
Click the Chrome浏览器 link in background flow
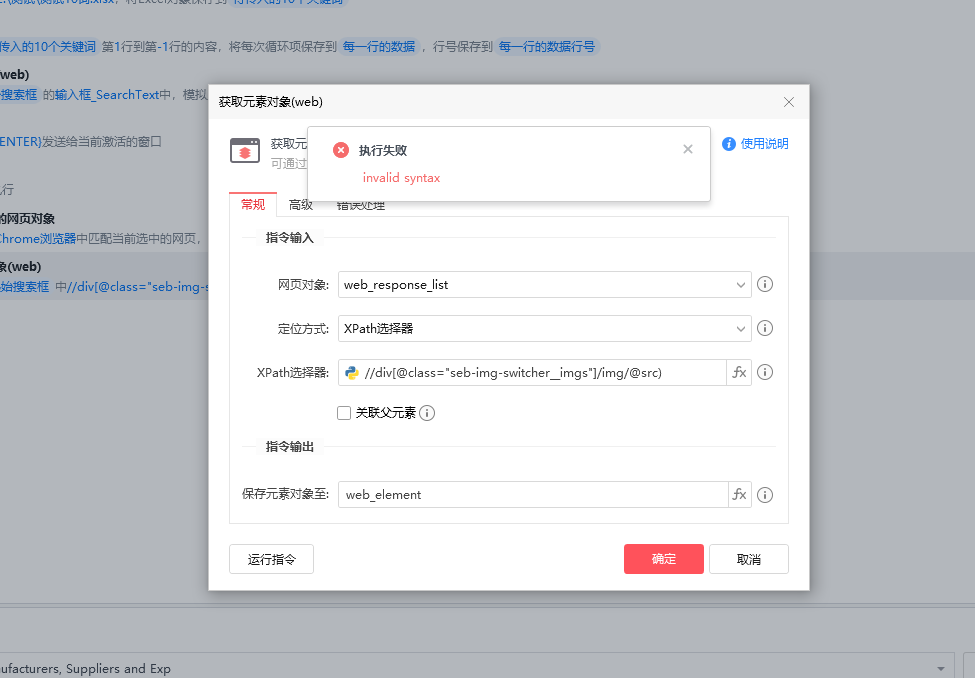click(38, 239)
